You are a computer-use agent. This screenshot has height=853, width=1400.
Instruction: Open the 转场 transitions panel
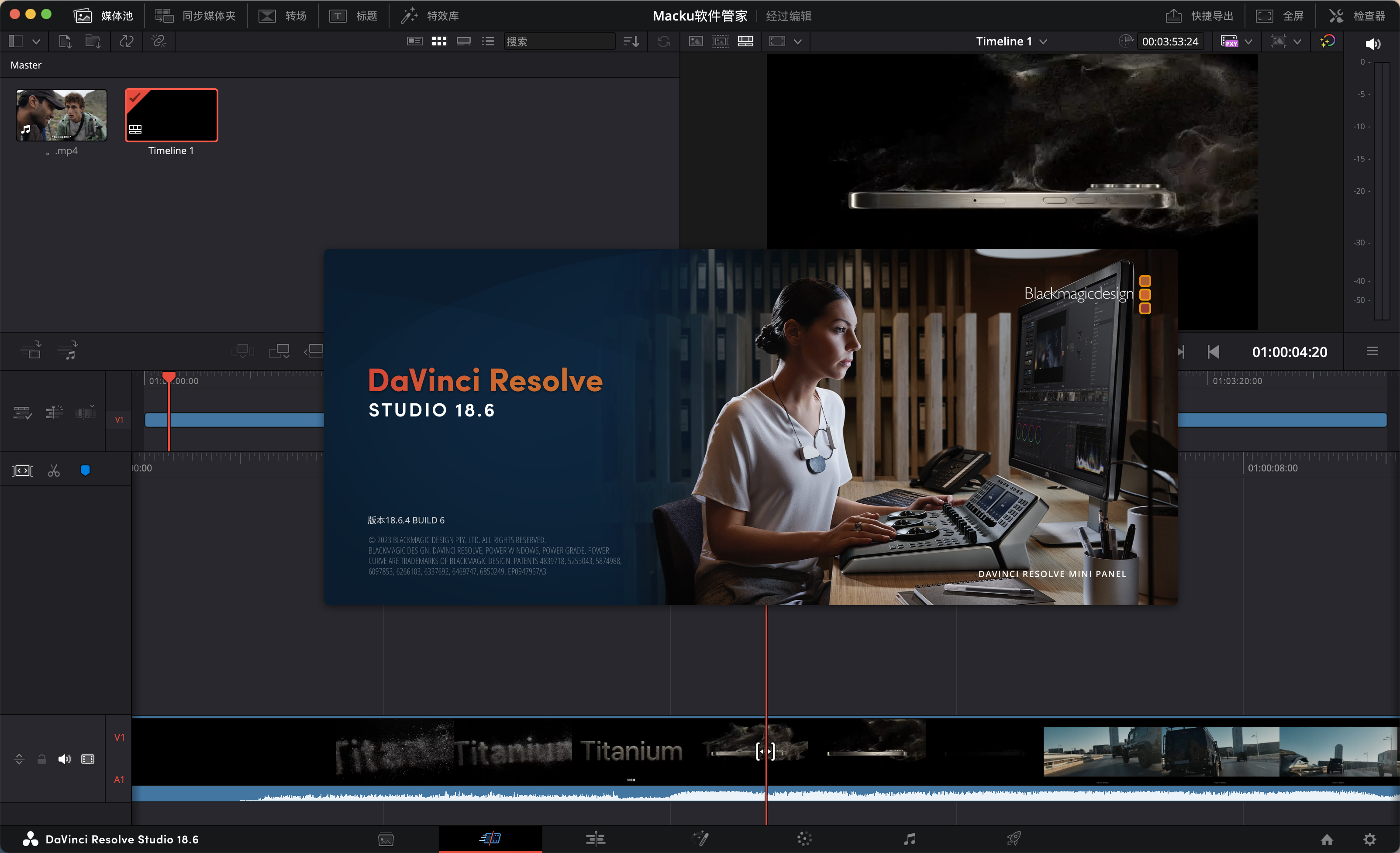coord(283,15)
